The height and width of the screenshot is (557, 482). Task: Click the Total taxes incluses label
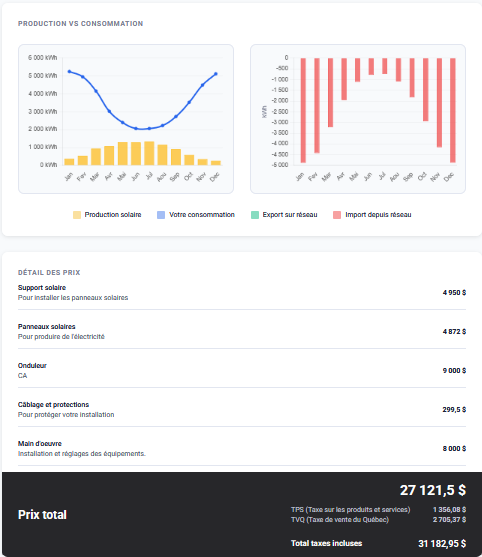(326, 543)
